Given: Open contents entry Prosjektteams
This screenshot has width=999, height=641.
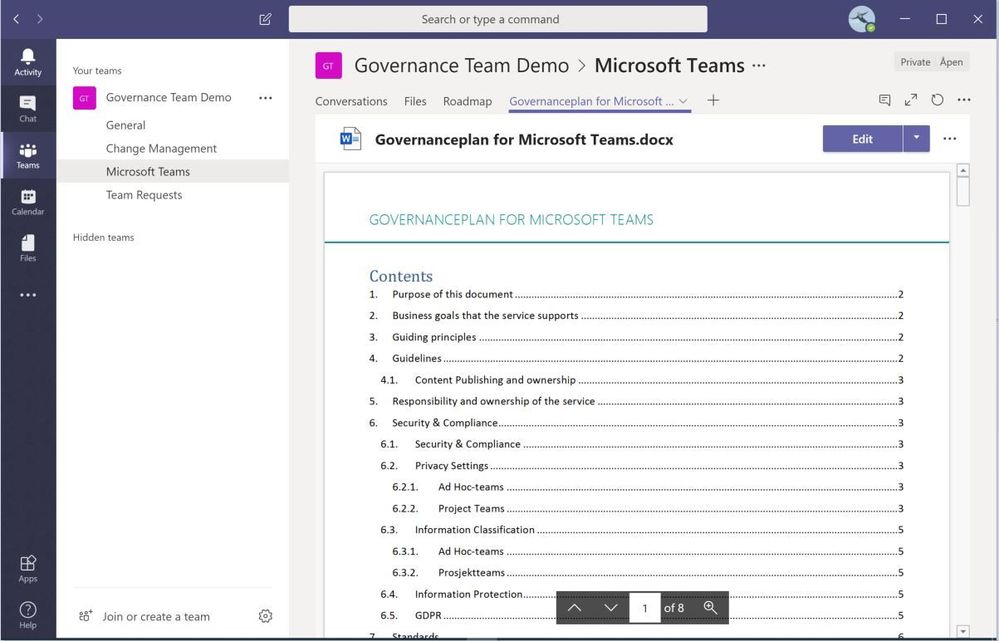Looking at the screenshot, I should 648,572.
